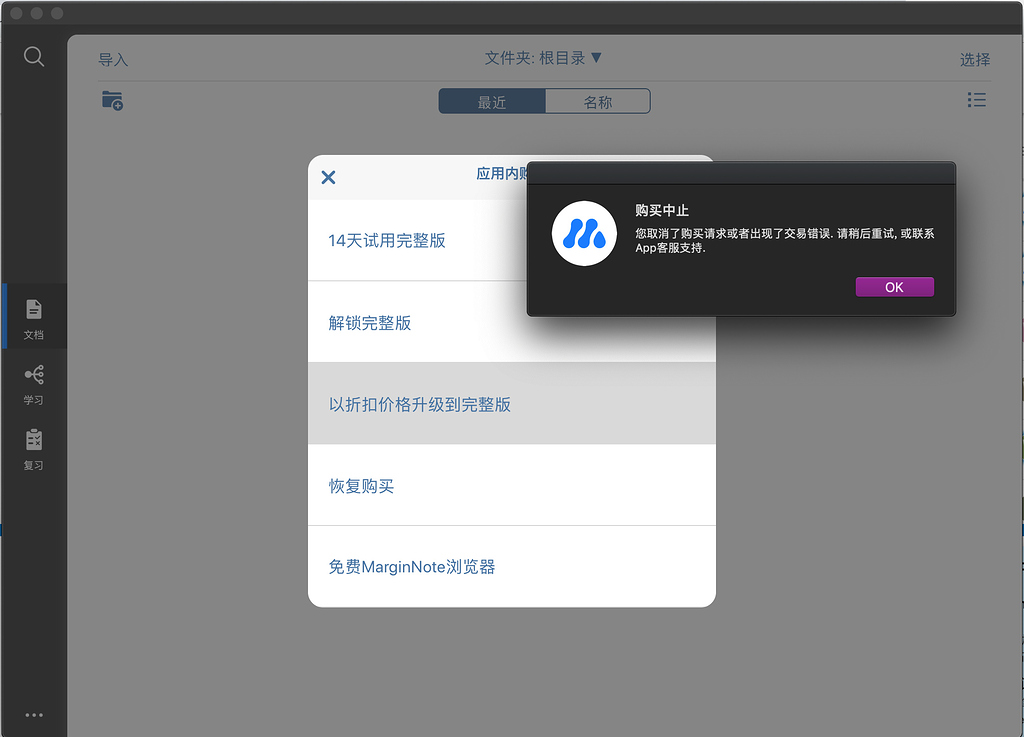Open the 复习 section in sidebar
Viewport: 1024px width, 737px height.
pyautogui.click(x=33, y=450)
